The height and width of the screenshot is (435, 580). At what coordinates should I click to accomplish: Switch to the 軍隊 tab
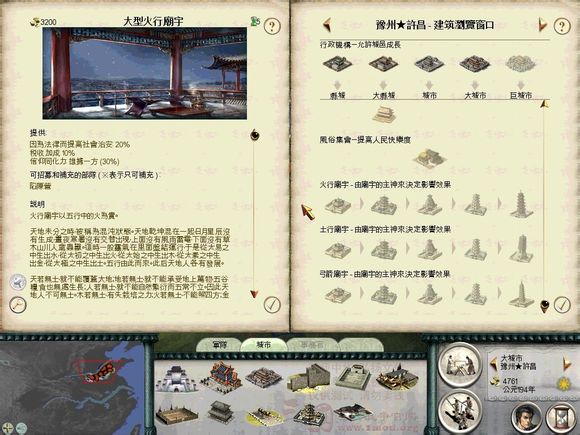point(219,345)
